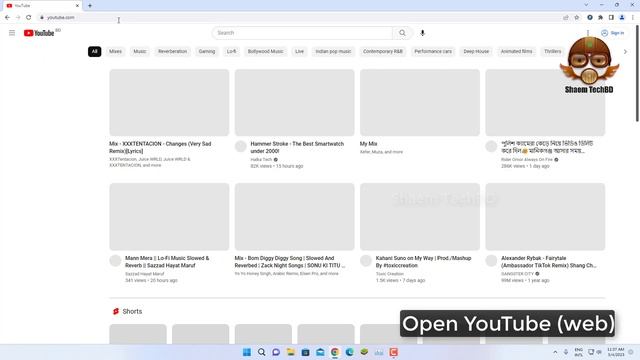Open File Explorer from the taskbar
Image resolution: width=640 pixels, height=360 pixels.
point(291,352)
